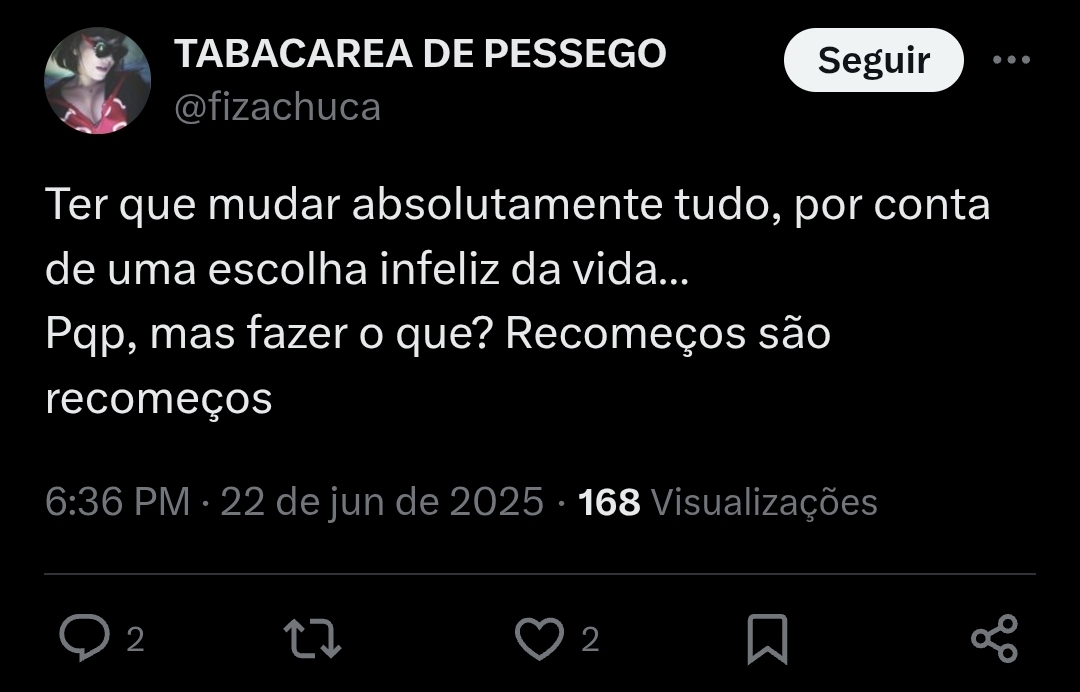
Task: Open the share icon options
Action: point(995,639)
